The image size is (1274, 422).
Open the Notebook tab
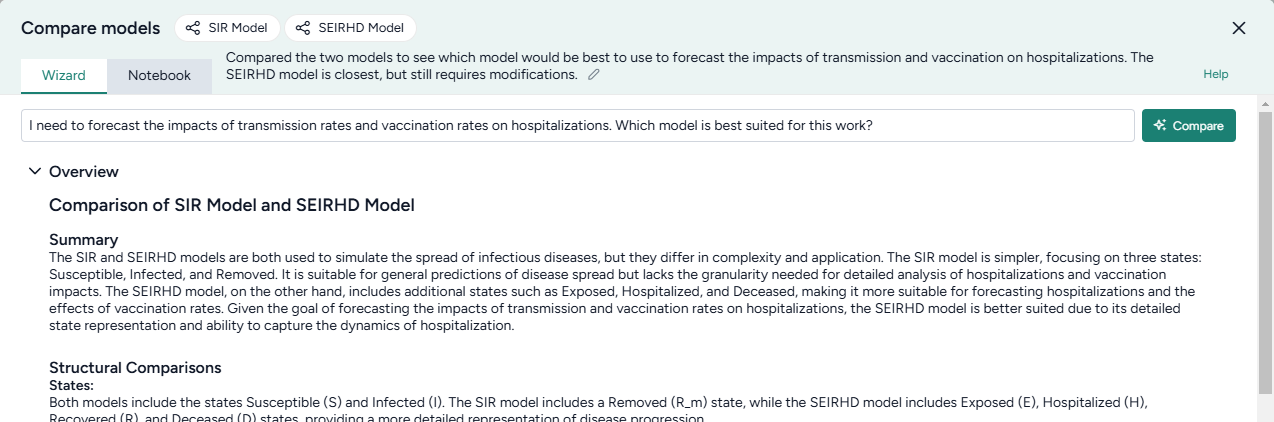click(x=159, y=75)
